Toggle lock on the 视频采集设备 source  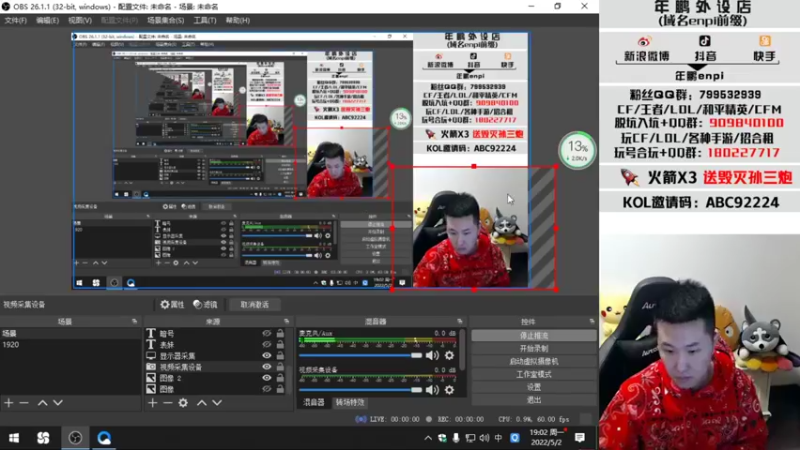coord(280,367)
